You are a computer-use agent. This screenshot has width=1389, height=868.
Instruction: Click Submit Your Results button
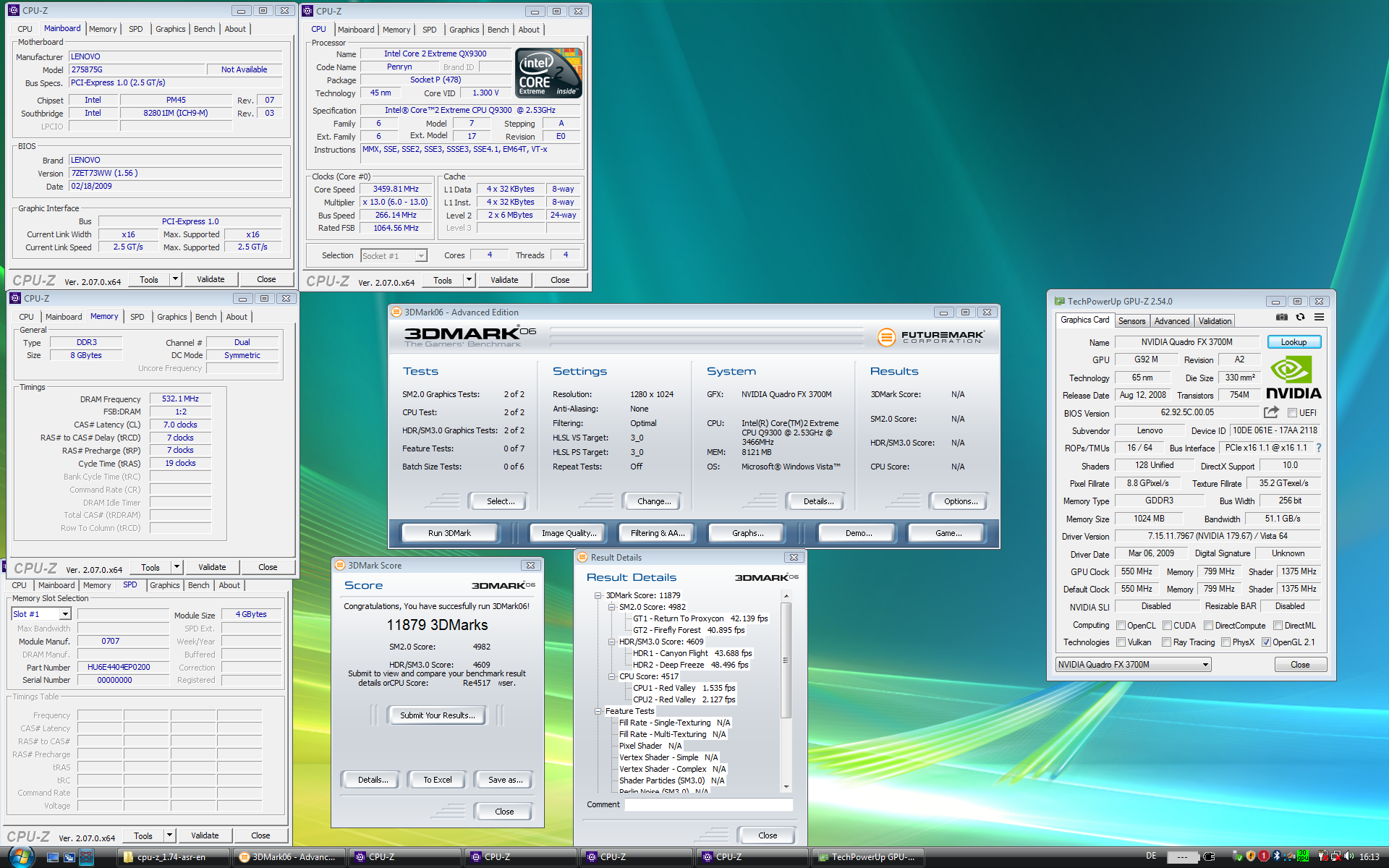[438, 715]
